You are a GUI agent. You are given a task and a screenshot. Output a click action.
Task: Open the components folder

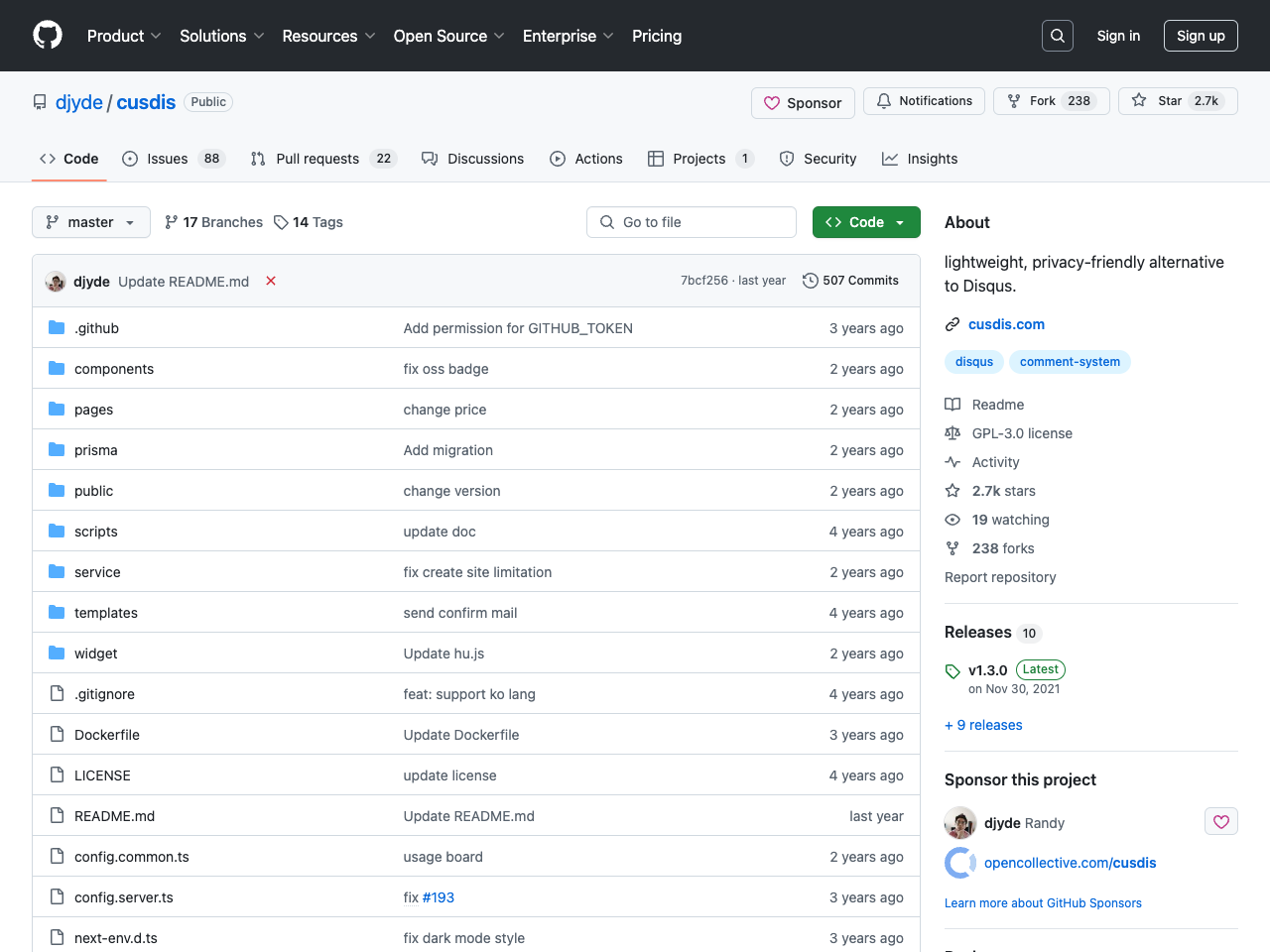(114, 369)
